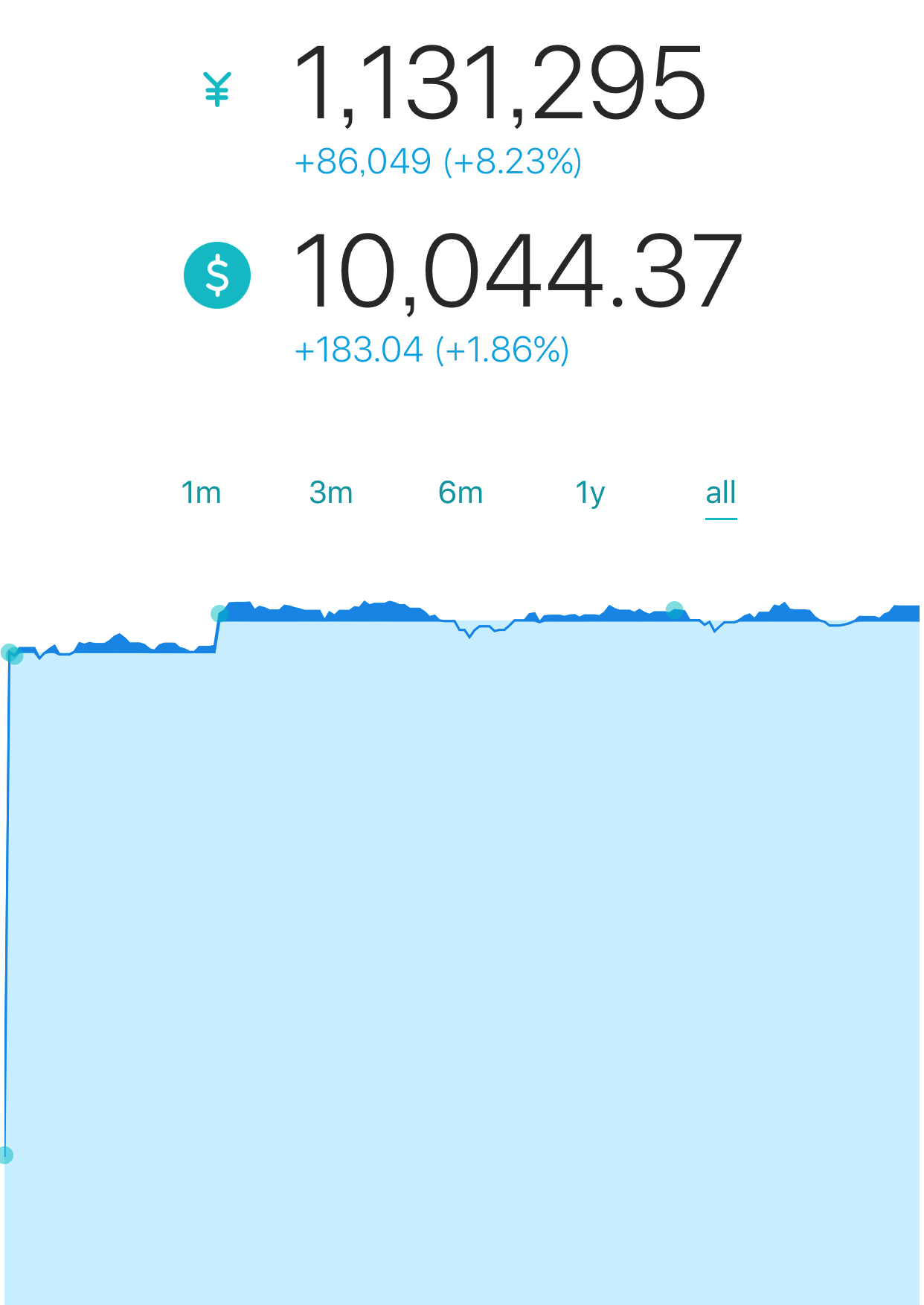Viewport: 924px width, 1305px height.
Task: Click the 10,044.37 dollar balance
Action: (519, 270)
